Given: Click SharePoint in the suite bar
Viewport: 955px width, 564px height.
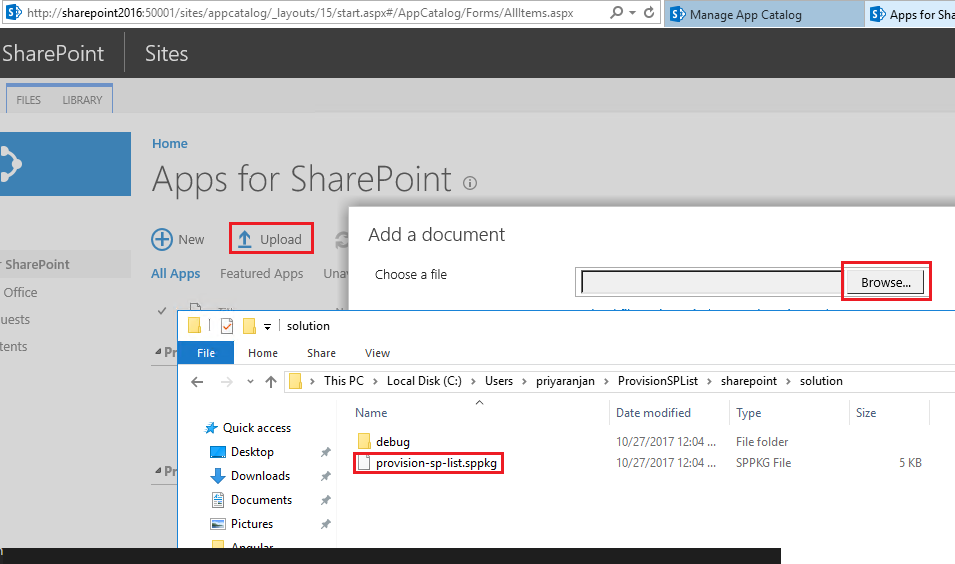Looking at the screenshot, I should [53, 54].
